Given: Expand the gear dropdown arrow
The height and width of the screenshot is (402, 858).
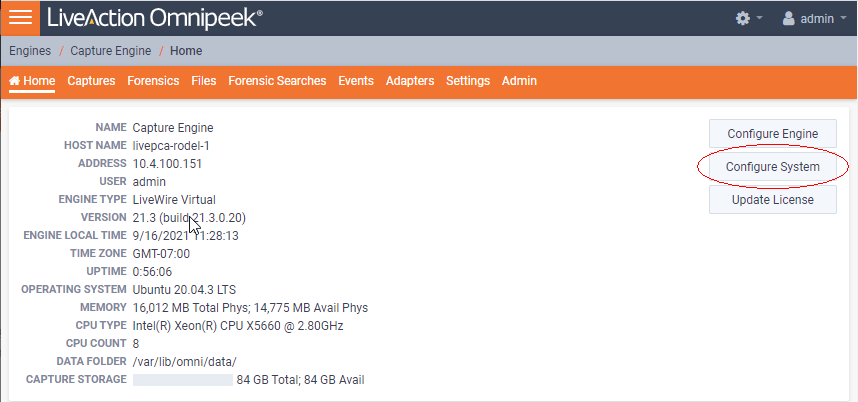Looking at the screenshot, I should 759,19.
